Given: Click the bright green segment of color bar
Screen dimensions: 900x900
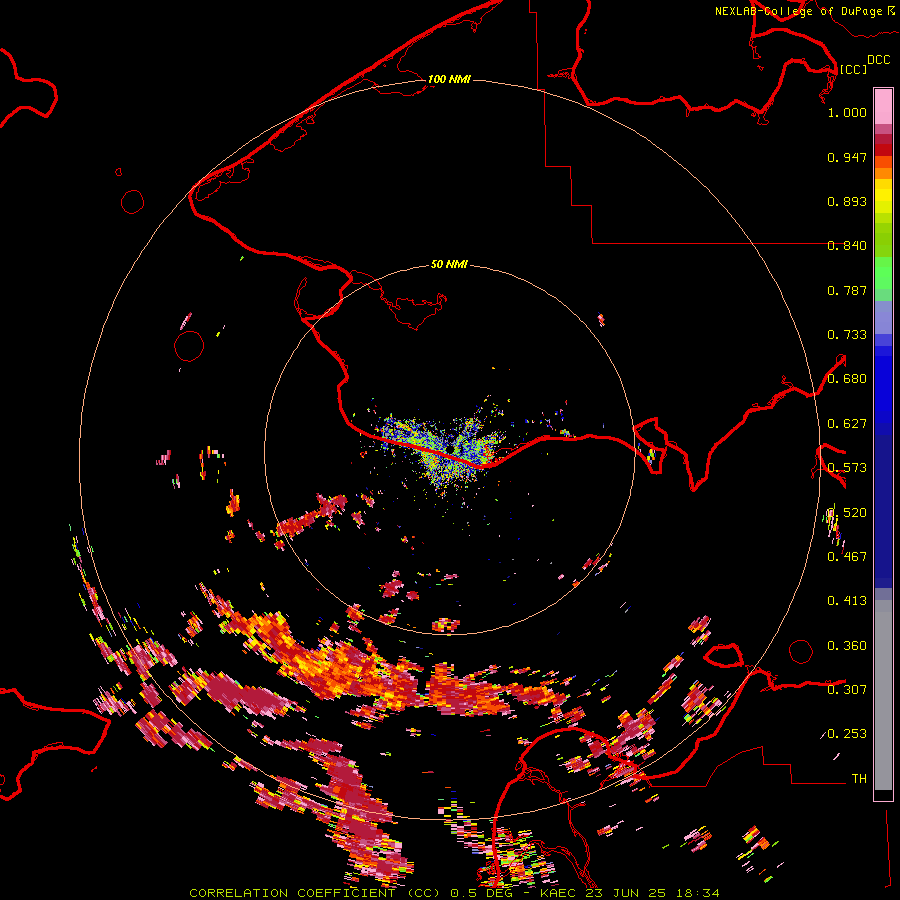Looking at the screenshot, I should tap(883, 273).
